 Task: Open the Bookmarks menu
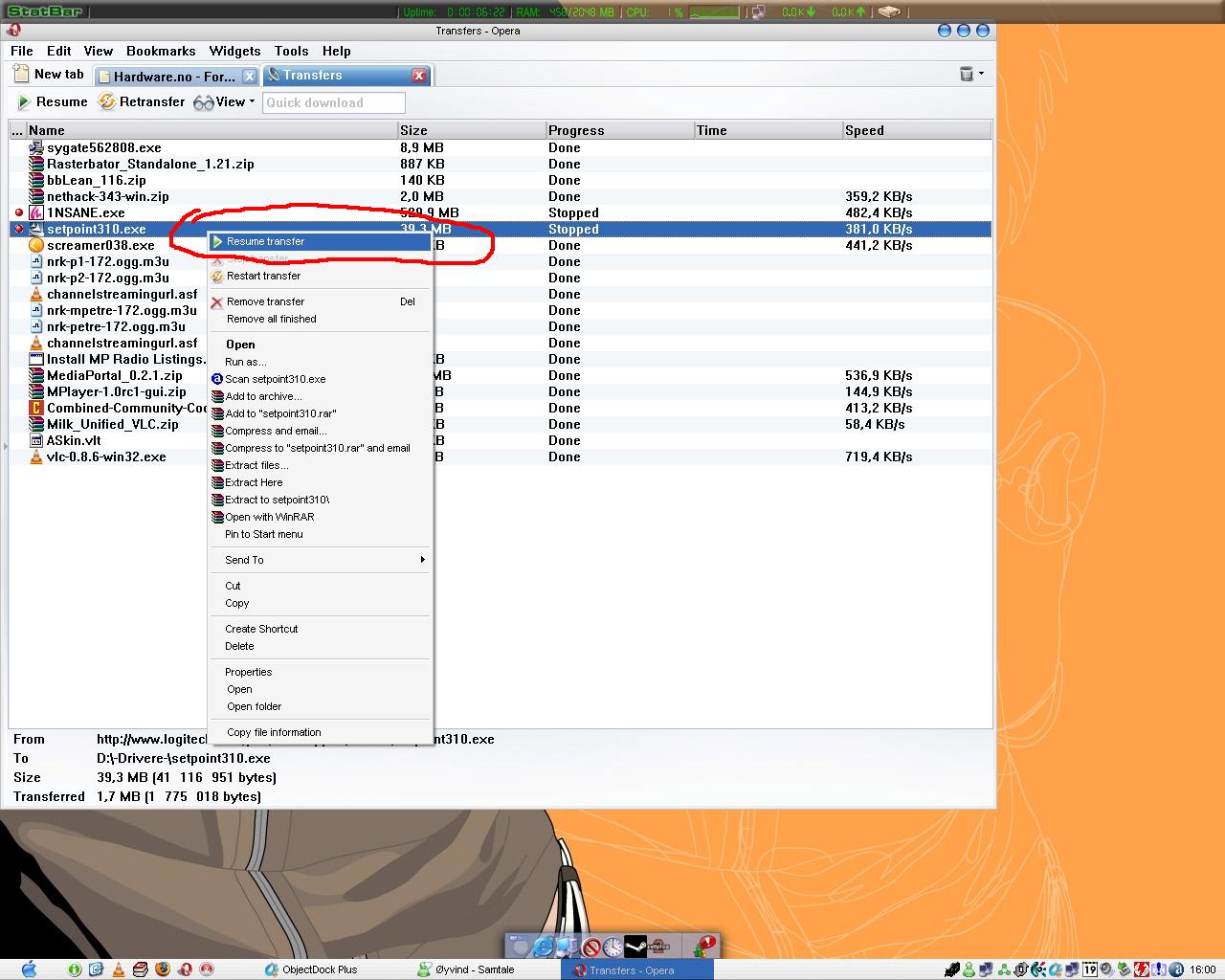click(x=161, y=51)
